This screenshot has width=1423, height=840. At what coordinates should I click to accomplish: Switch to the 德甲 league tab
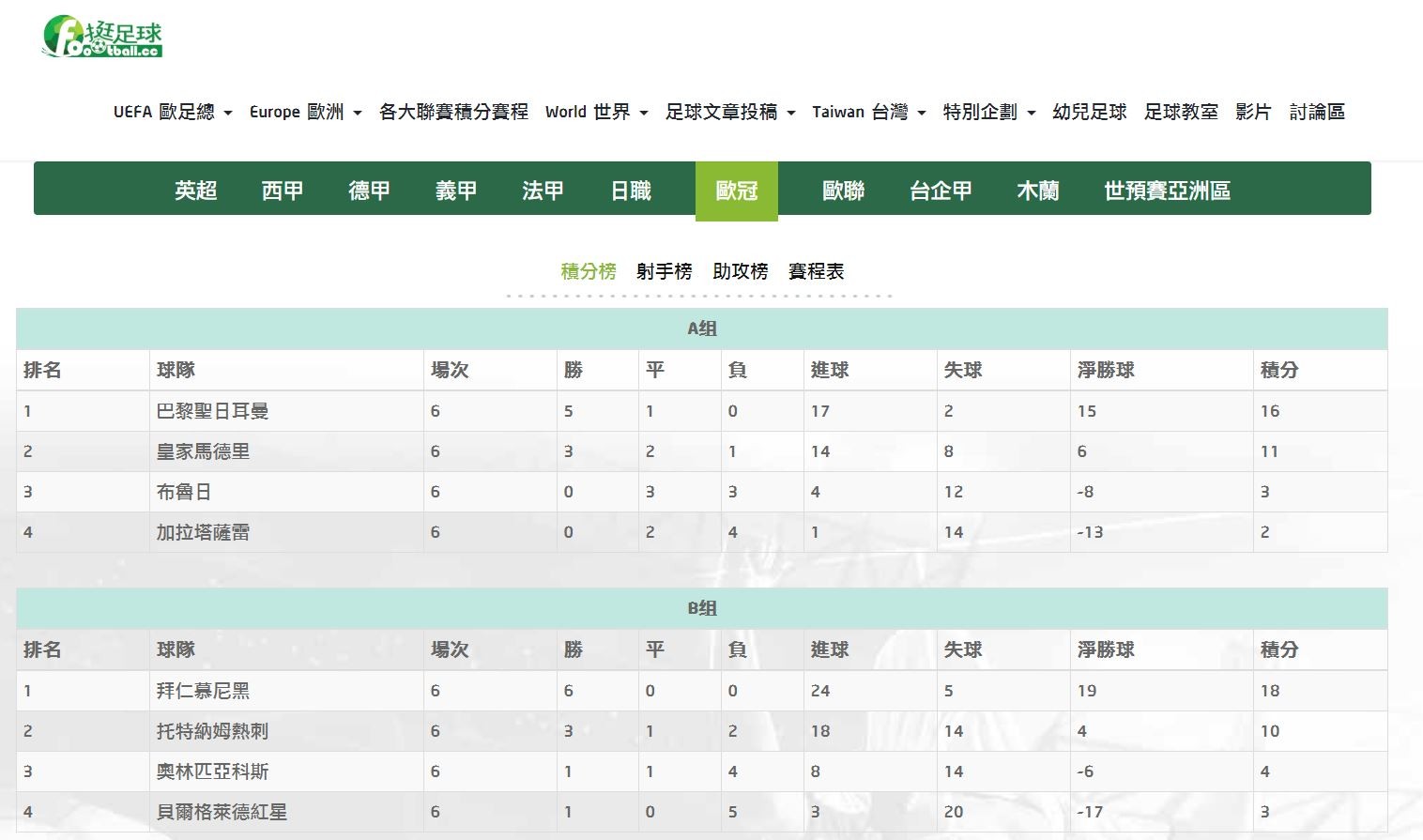(370, 191)
